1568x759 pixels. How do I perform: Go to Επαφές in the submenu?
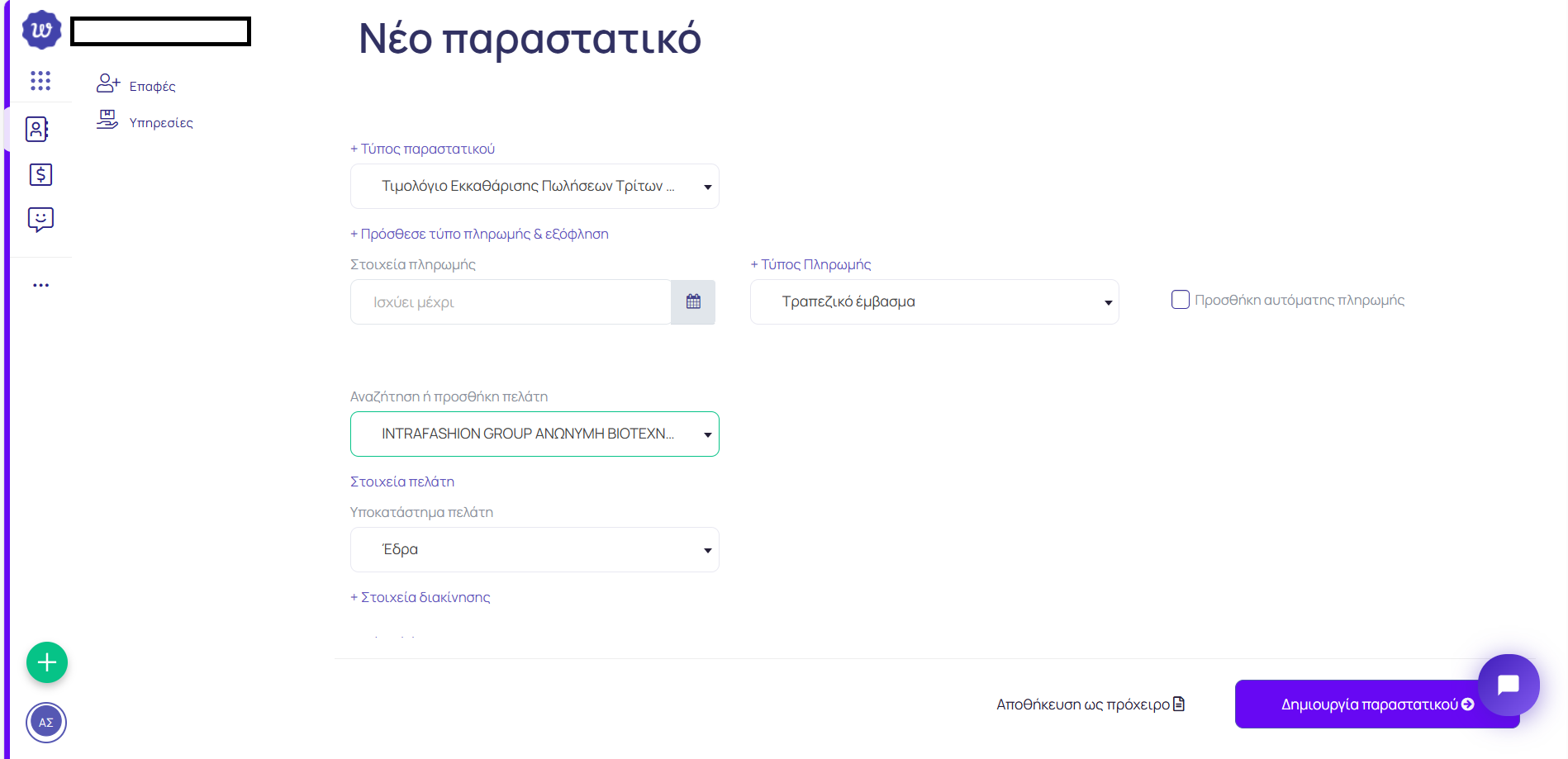tap(153, 87)
